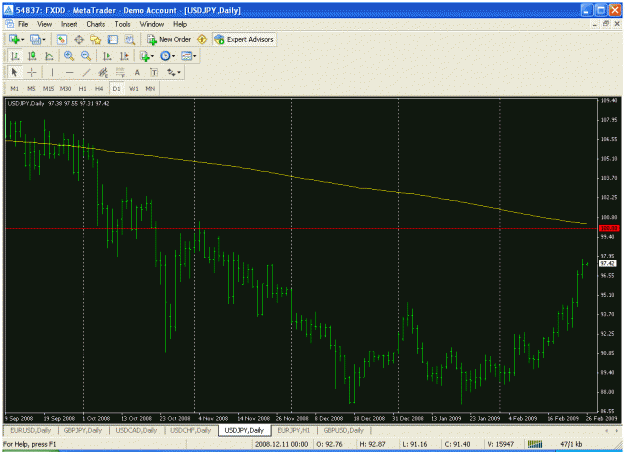This screenshot has width=625, height=452.
Task: Open the Data Window crosshair icon
Action: (79, 39)
